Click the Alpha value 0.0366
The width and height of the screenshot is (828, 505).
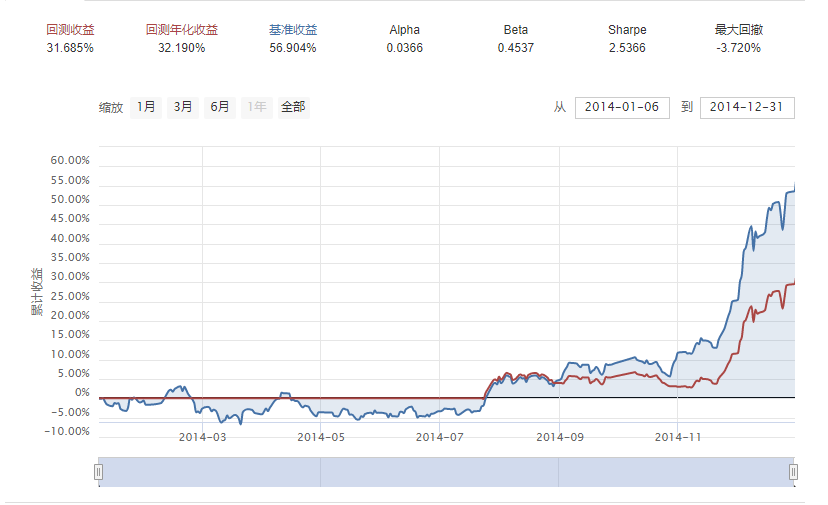[x=404, y=48]
